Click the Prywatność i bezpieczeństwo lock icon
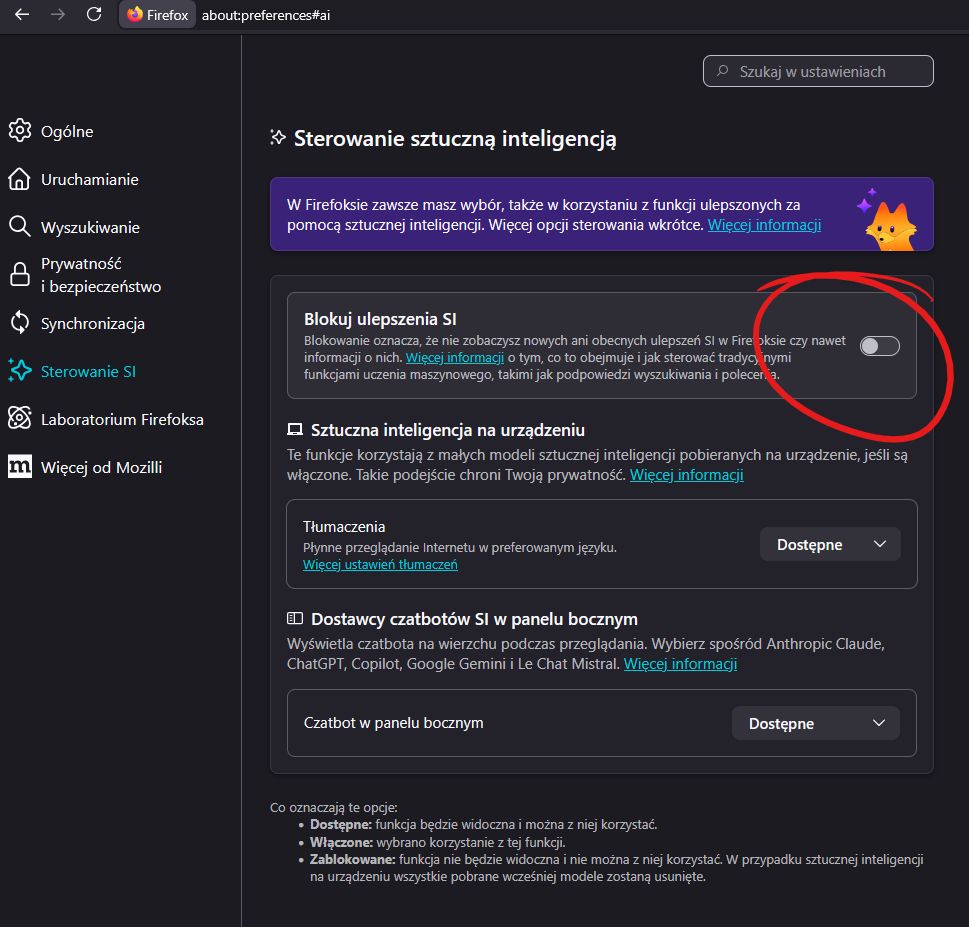The height and width of the screenshot is (927, 969). (20, 274)
